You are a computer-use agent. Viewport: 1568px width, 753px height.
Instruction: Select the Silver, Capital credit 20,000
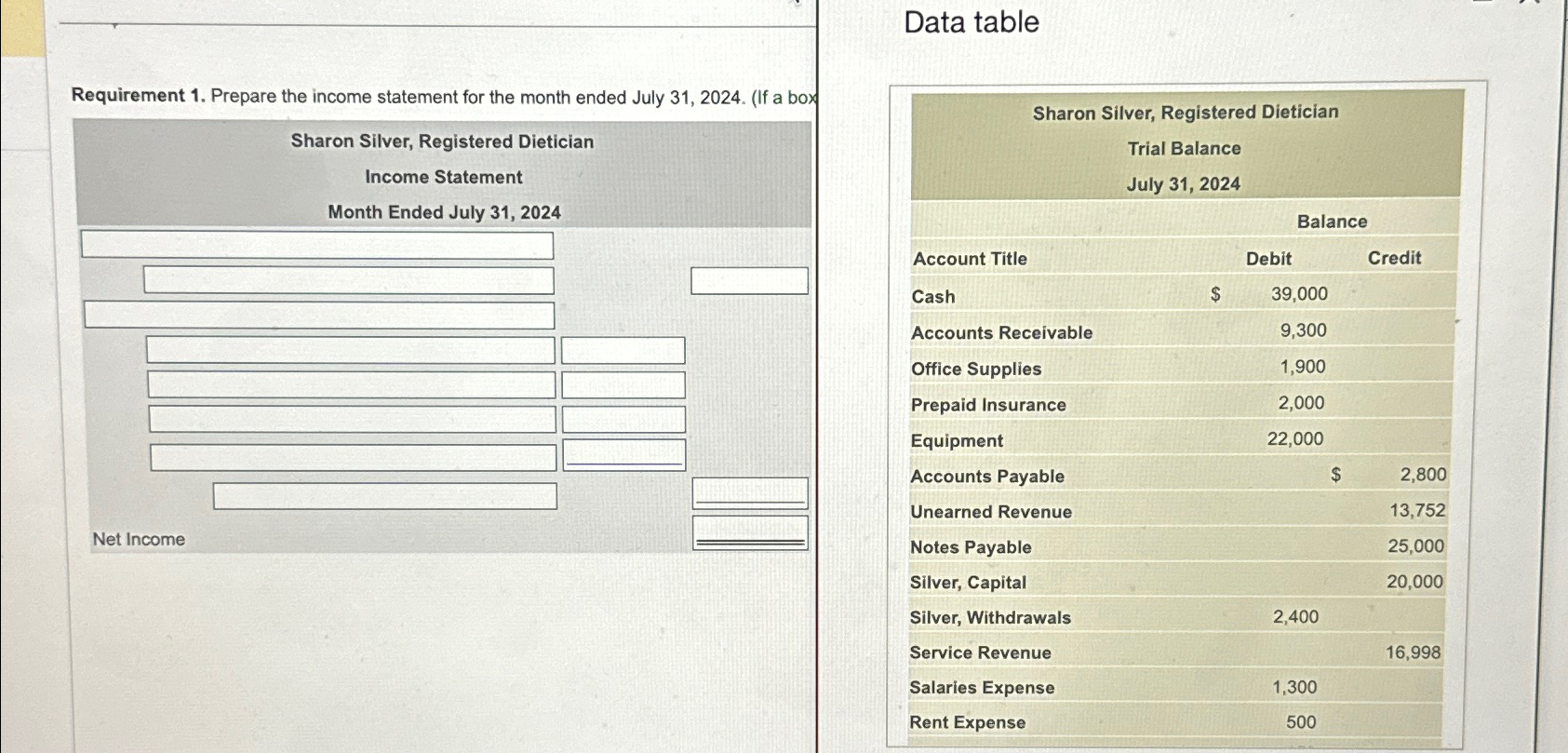point(1414,582)
